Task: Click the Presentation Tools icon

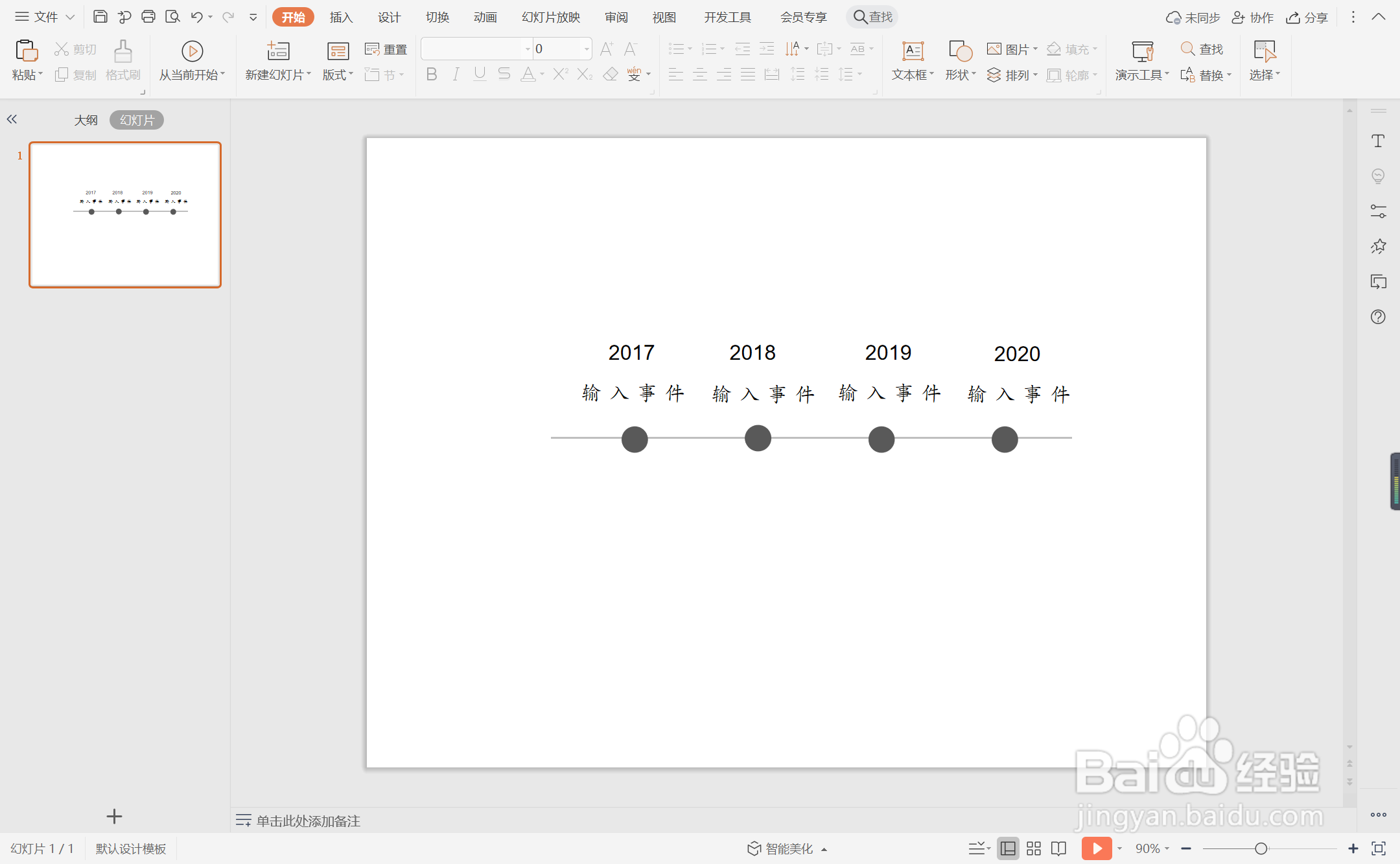Action: point(1142,51)
